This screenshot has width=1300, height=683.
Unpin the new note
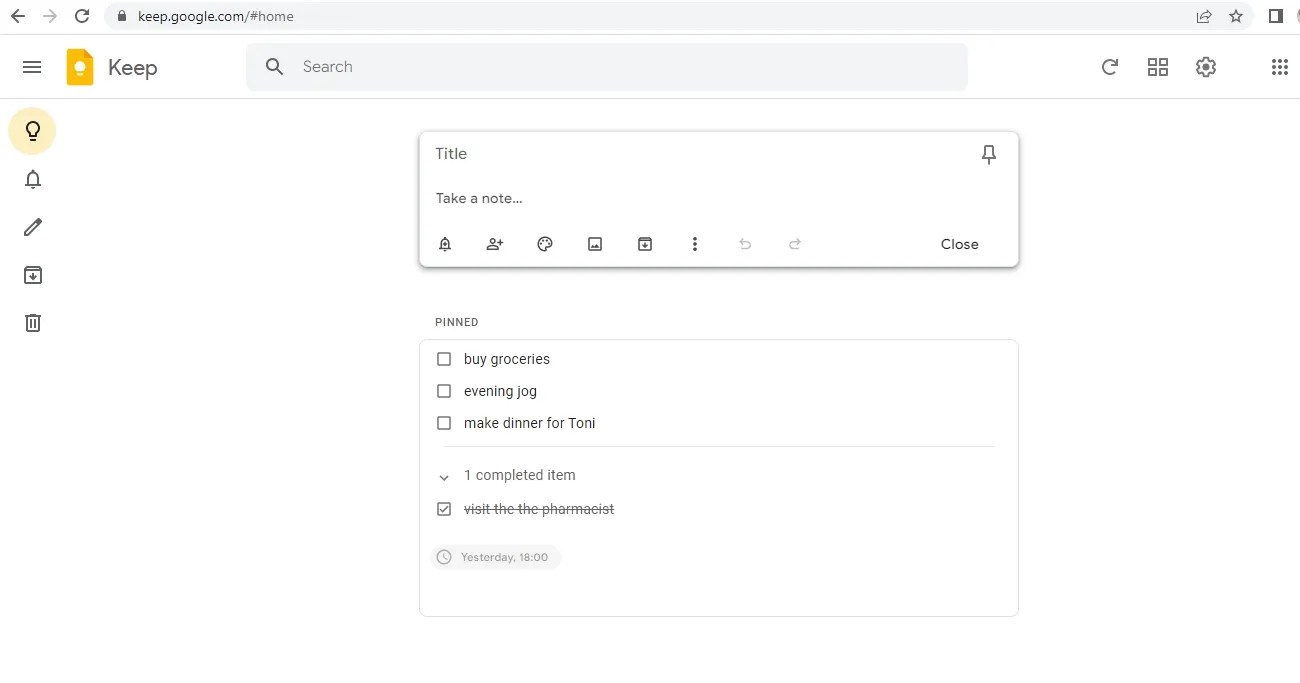[x=988, y=154]
